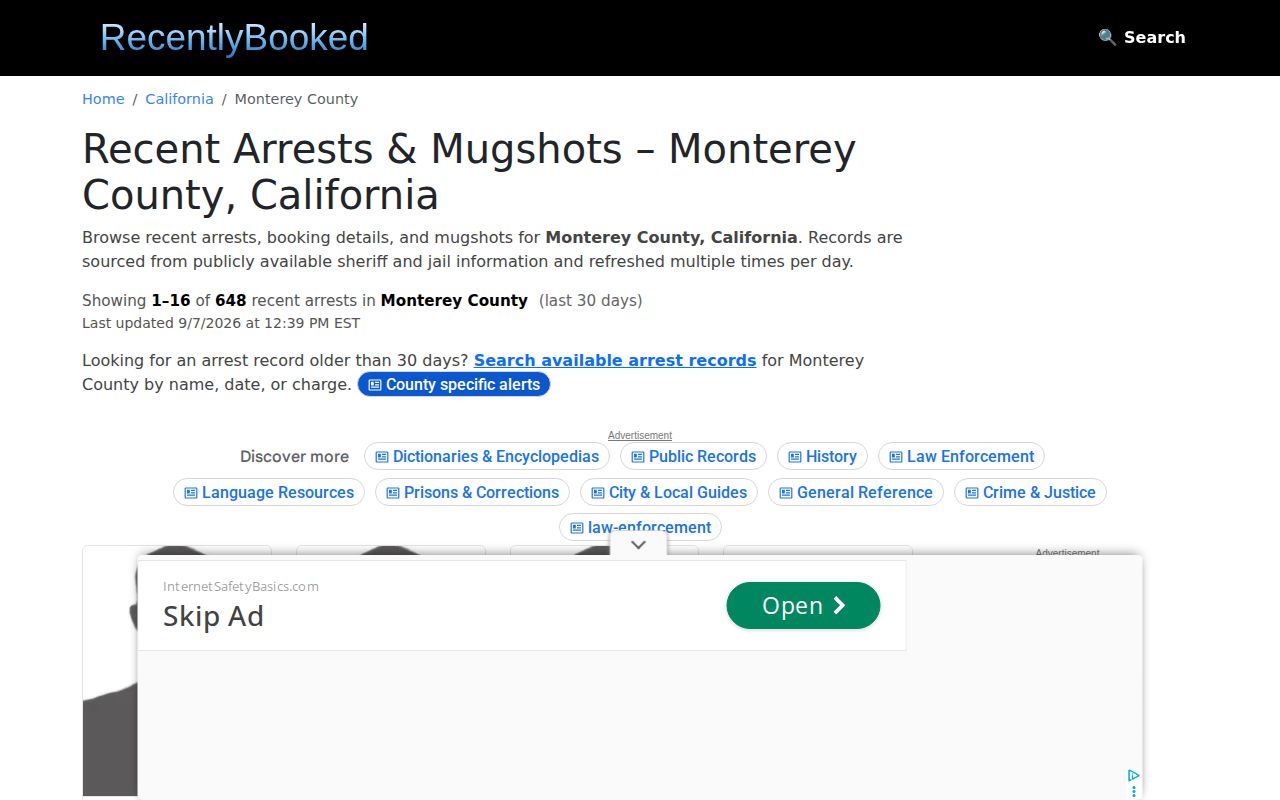
Task: Click the Law Enforcement chip icon
Action: point(896,457)
